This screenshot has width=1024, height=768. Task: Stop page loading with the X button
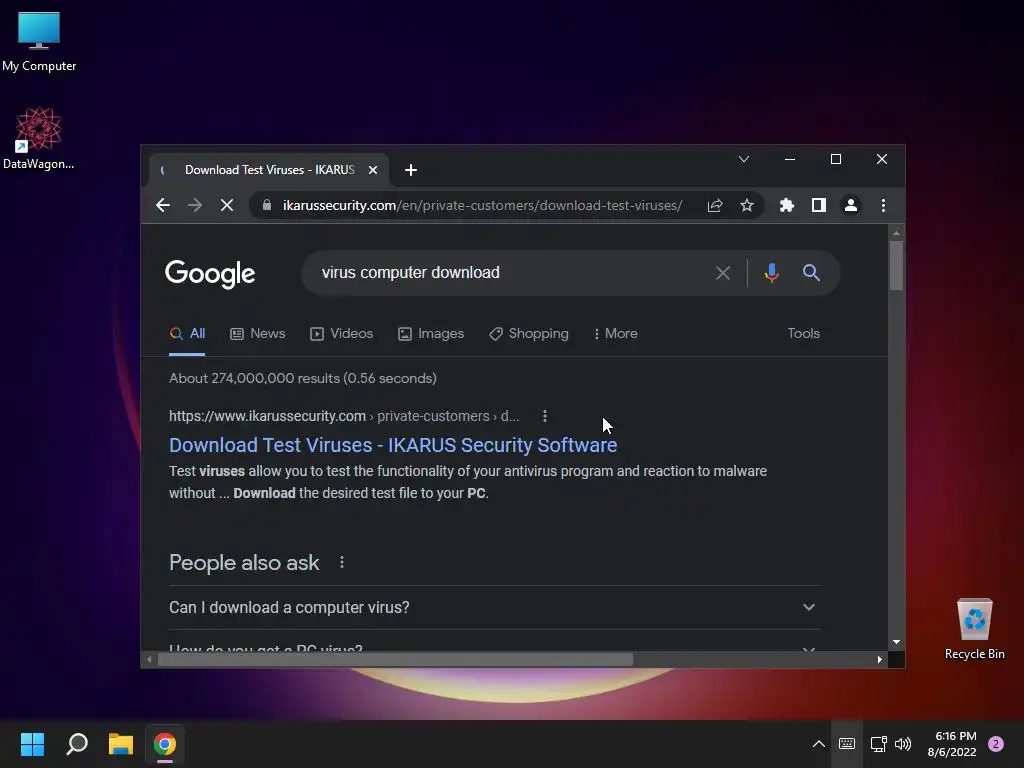pyautogui.click(x=227, y=205)
